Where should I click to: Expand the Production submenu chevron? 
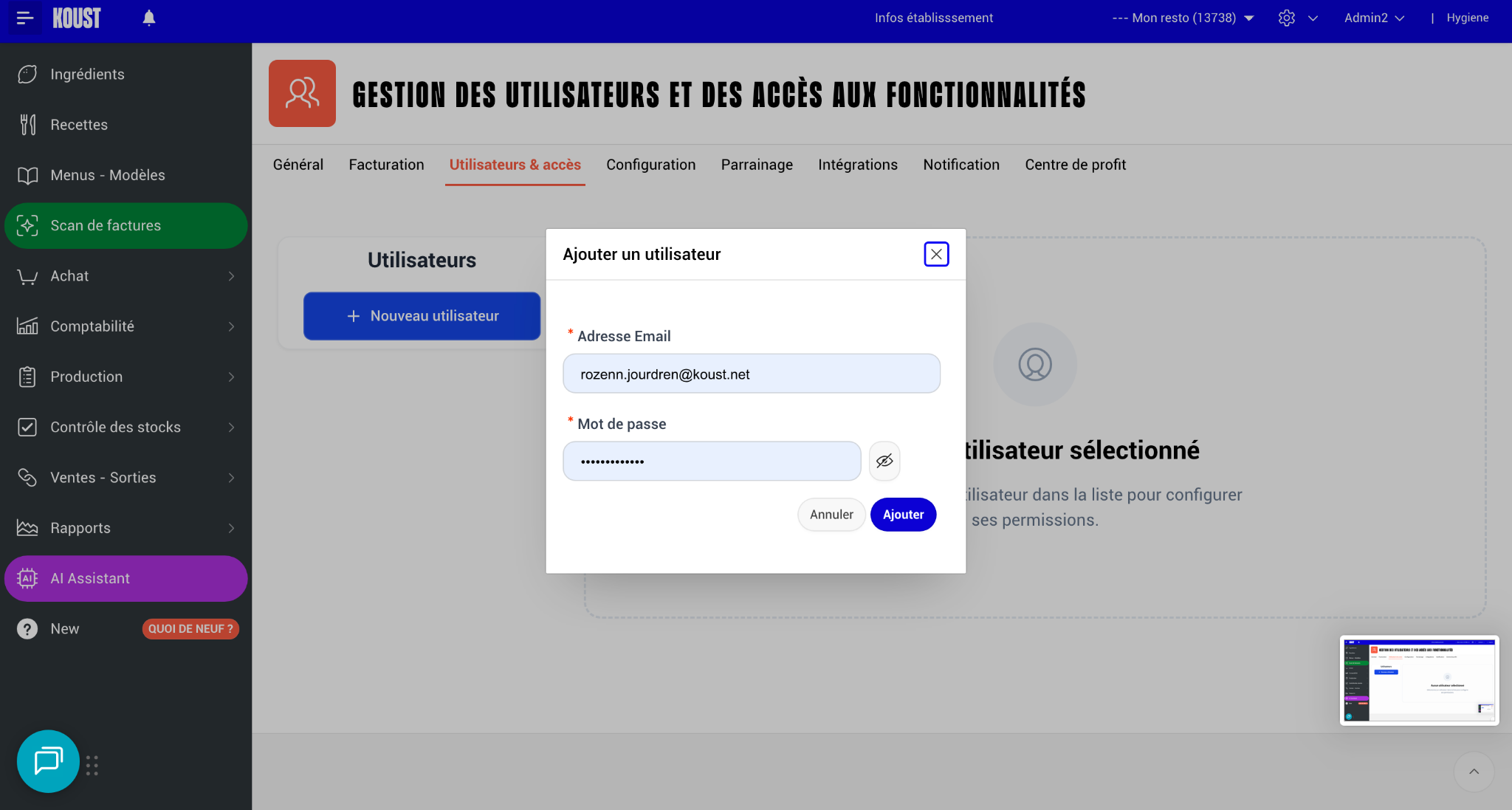[232, 377]
